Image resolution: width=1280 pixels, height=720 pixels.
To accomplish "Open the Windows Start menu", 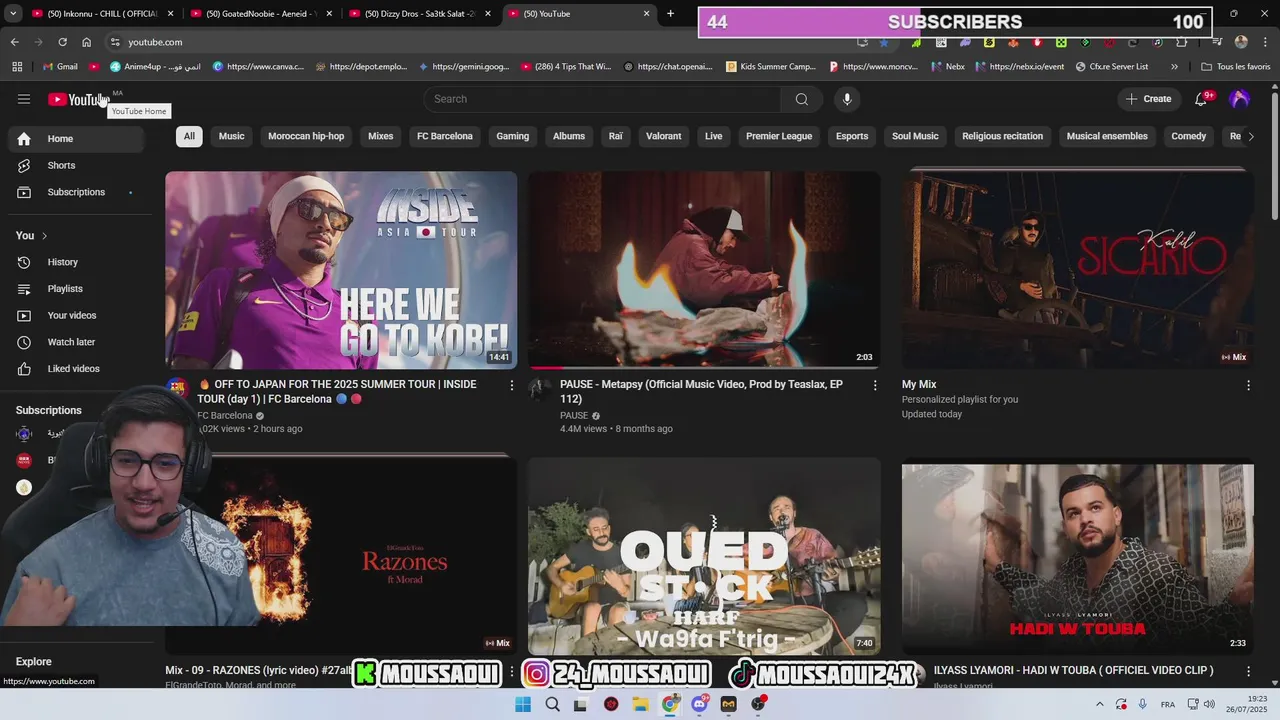I will pyautogui.click(x=523, y=704).
